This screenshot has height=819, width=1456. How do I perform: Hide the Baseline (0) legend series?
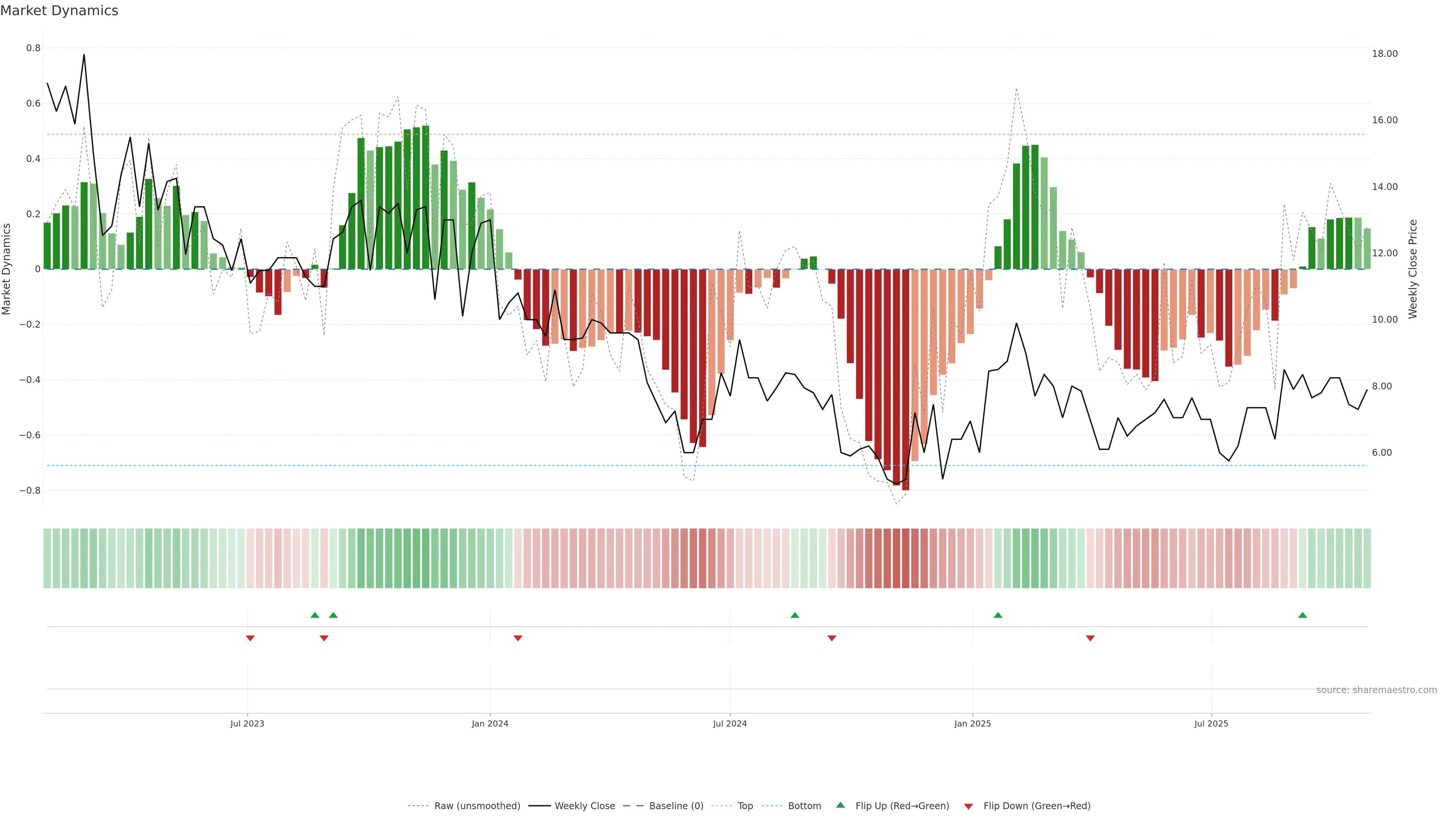click(x=676, y=806)
